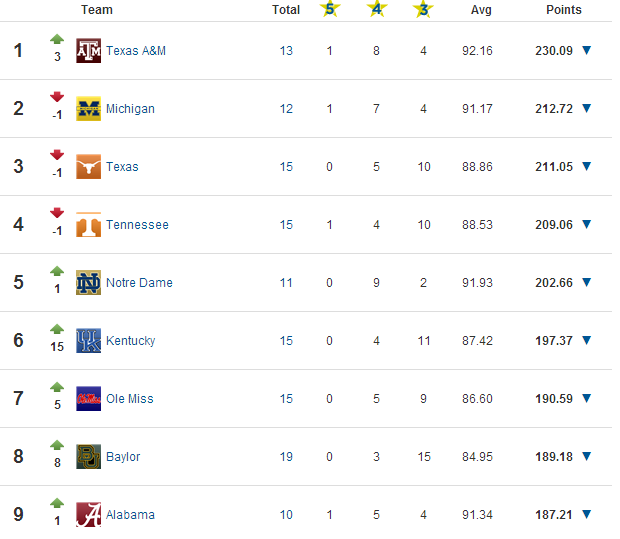
Task: Open the Tennessee team link
Action: point(137,225)
